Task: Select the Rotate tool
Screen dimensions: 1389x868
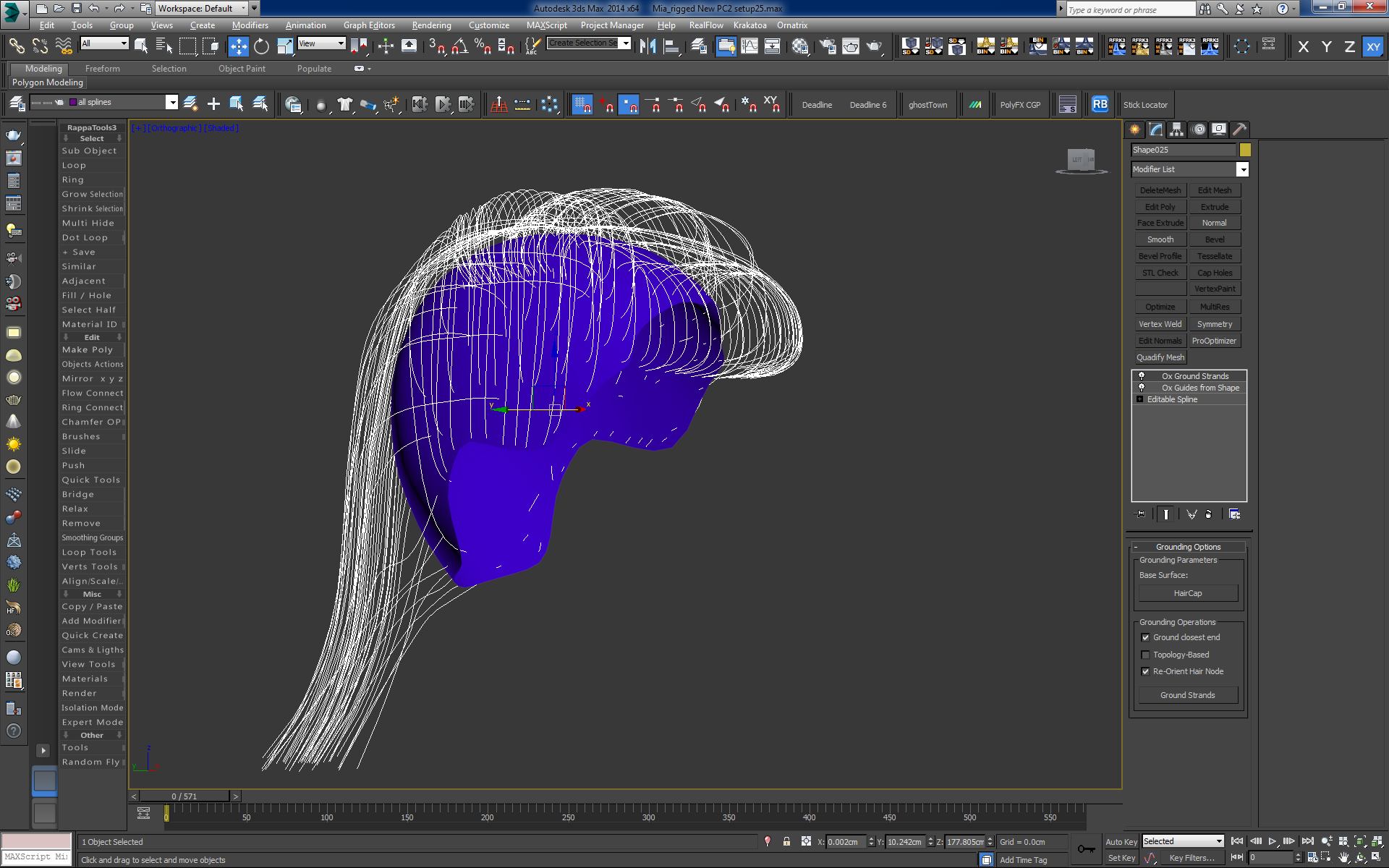Action: [x=261, y=46]
